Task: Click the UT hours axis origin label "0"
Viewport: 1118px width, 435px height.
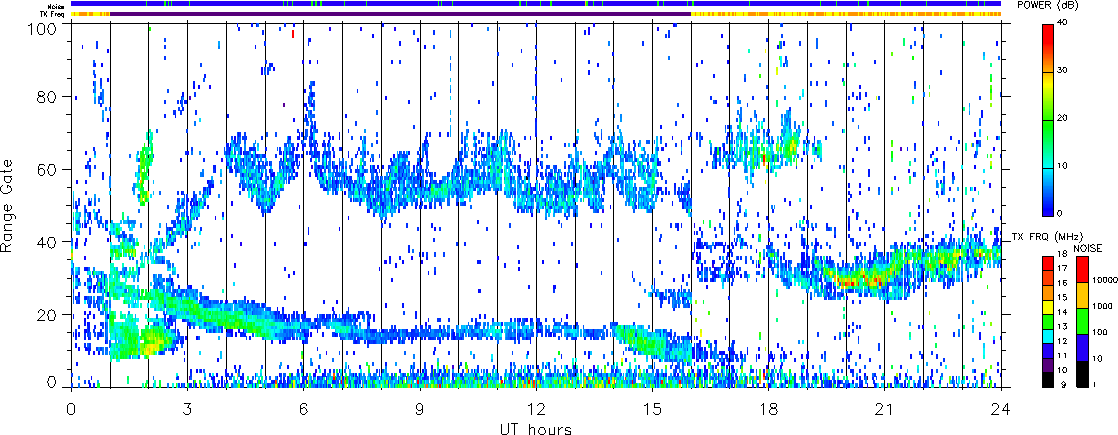Action: (x=71, y=409)
